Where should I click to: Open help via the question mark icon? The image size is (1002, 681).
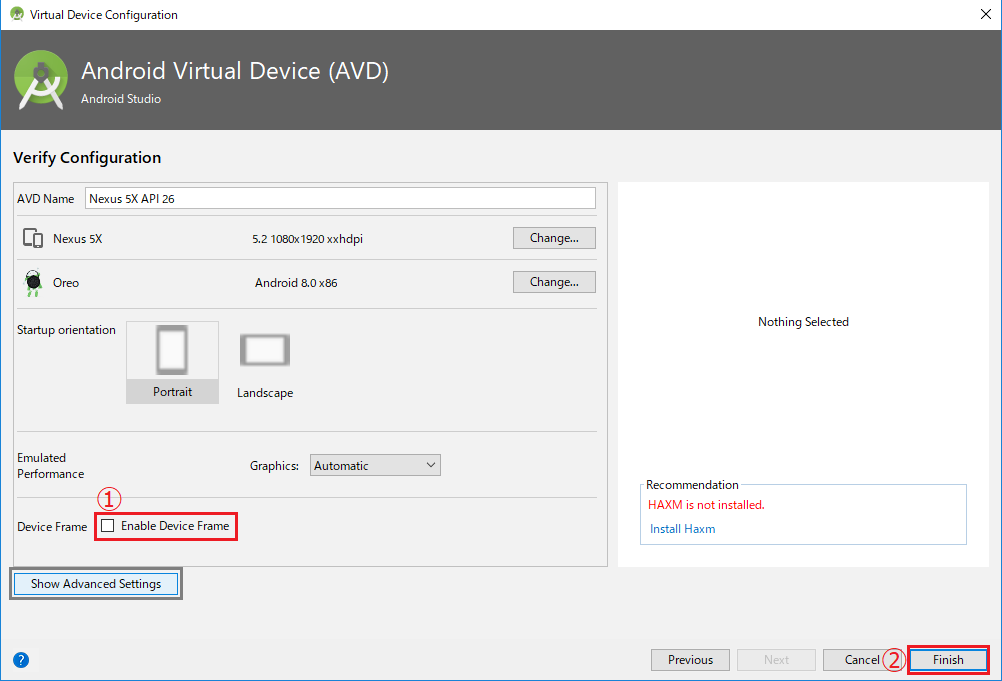click(x=21, y=659)
